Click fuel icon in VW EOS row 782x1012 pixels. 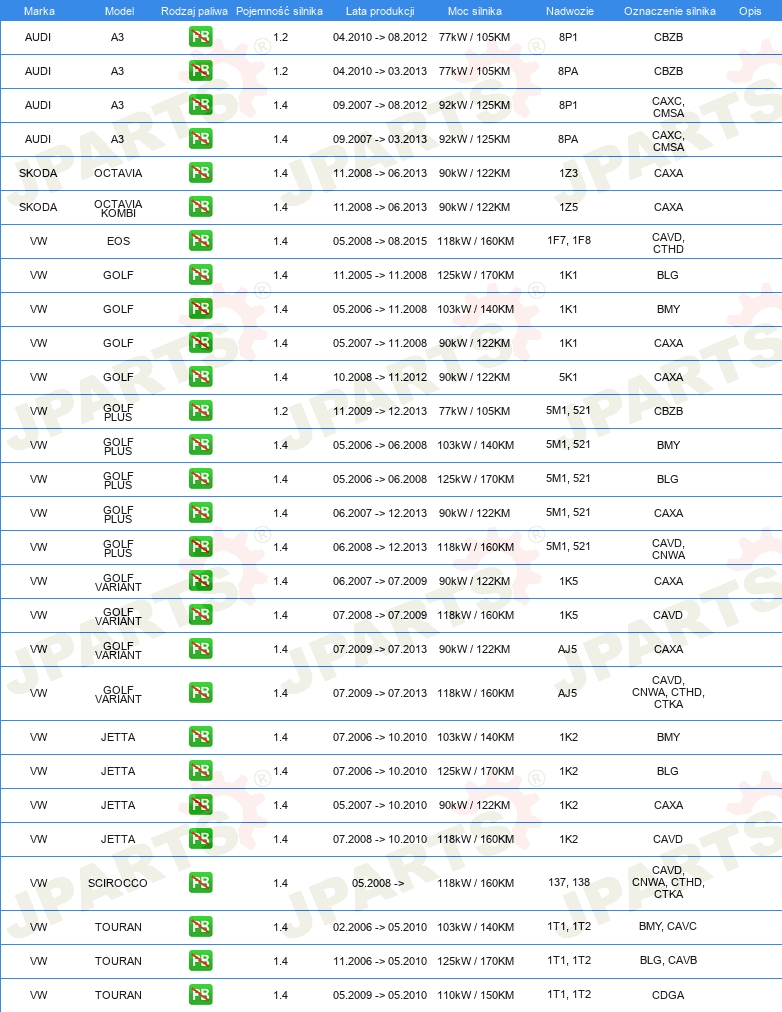point(201,241)
